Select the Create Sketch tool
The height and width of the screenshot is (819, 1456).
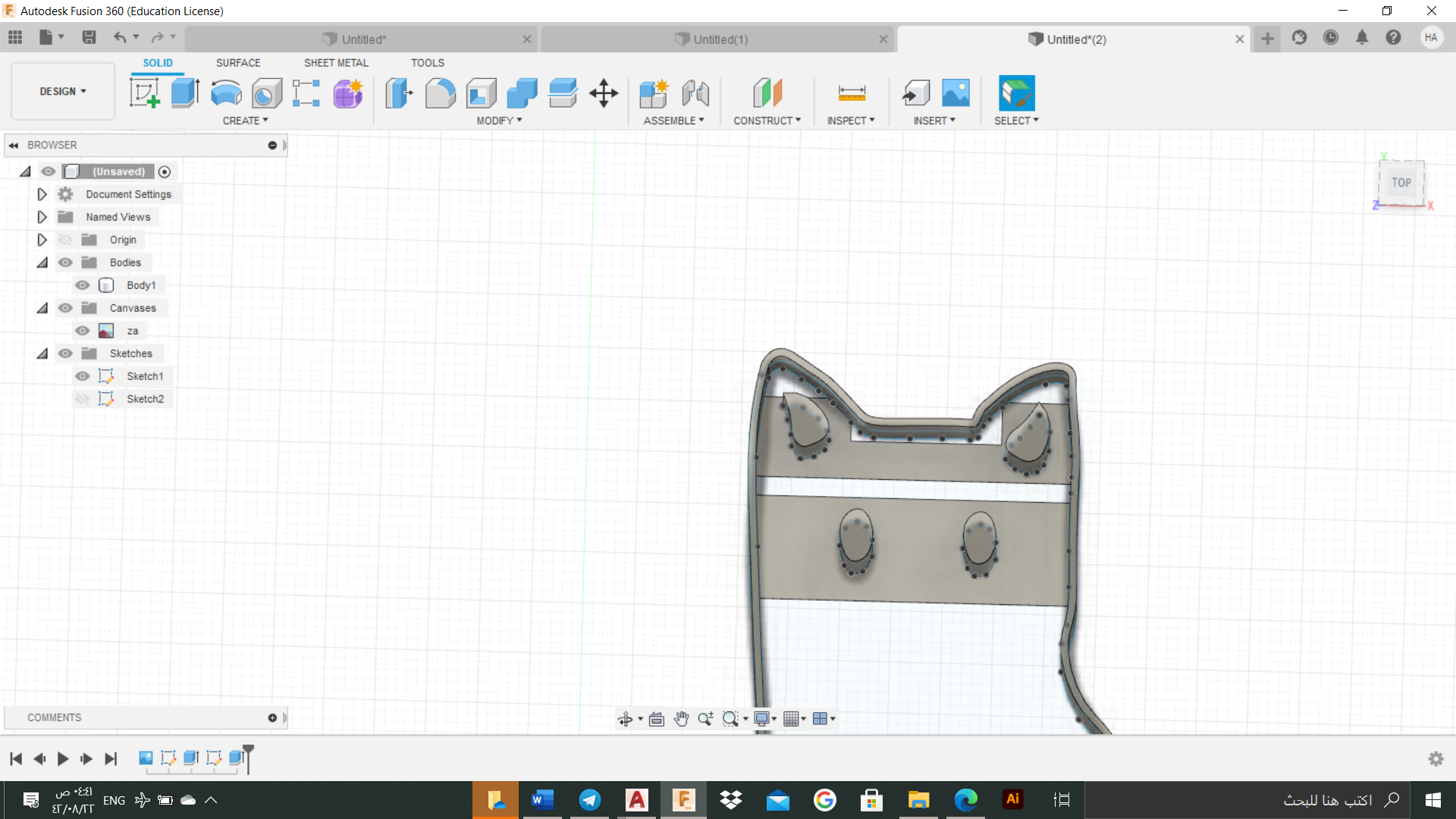pyautogui.click(x=145, y=93)
